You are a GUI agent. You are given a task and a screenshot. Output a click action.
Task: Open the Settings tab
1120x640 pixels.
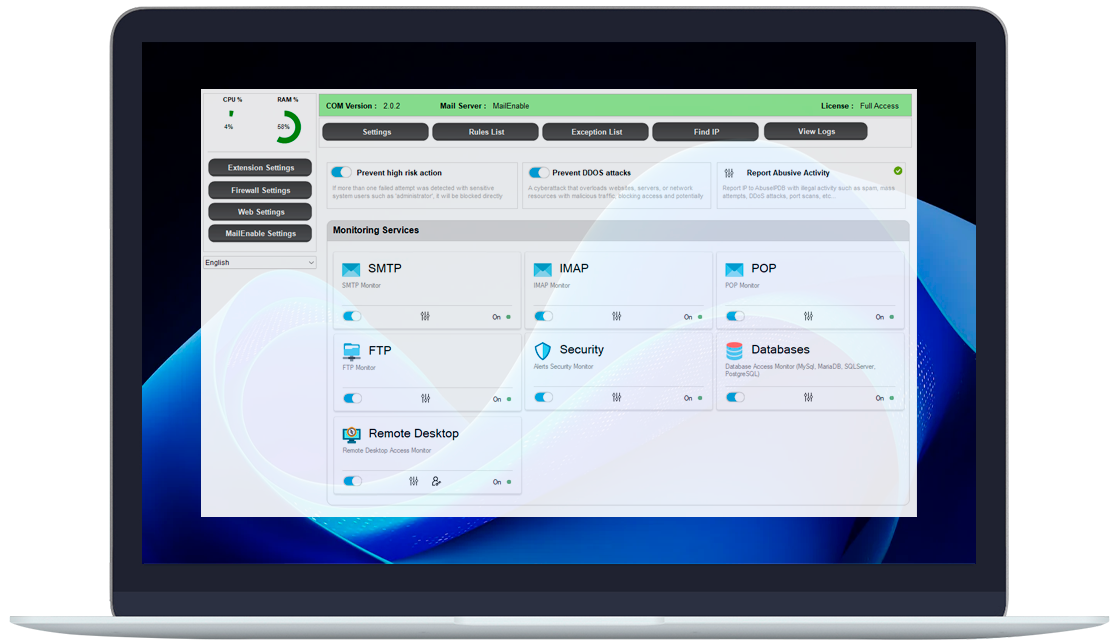click(376, 132)
